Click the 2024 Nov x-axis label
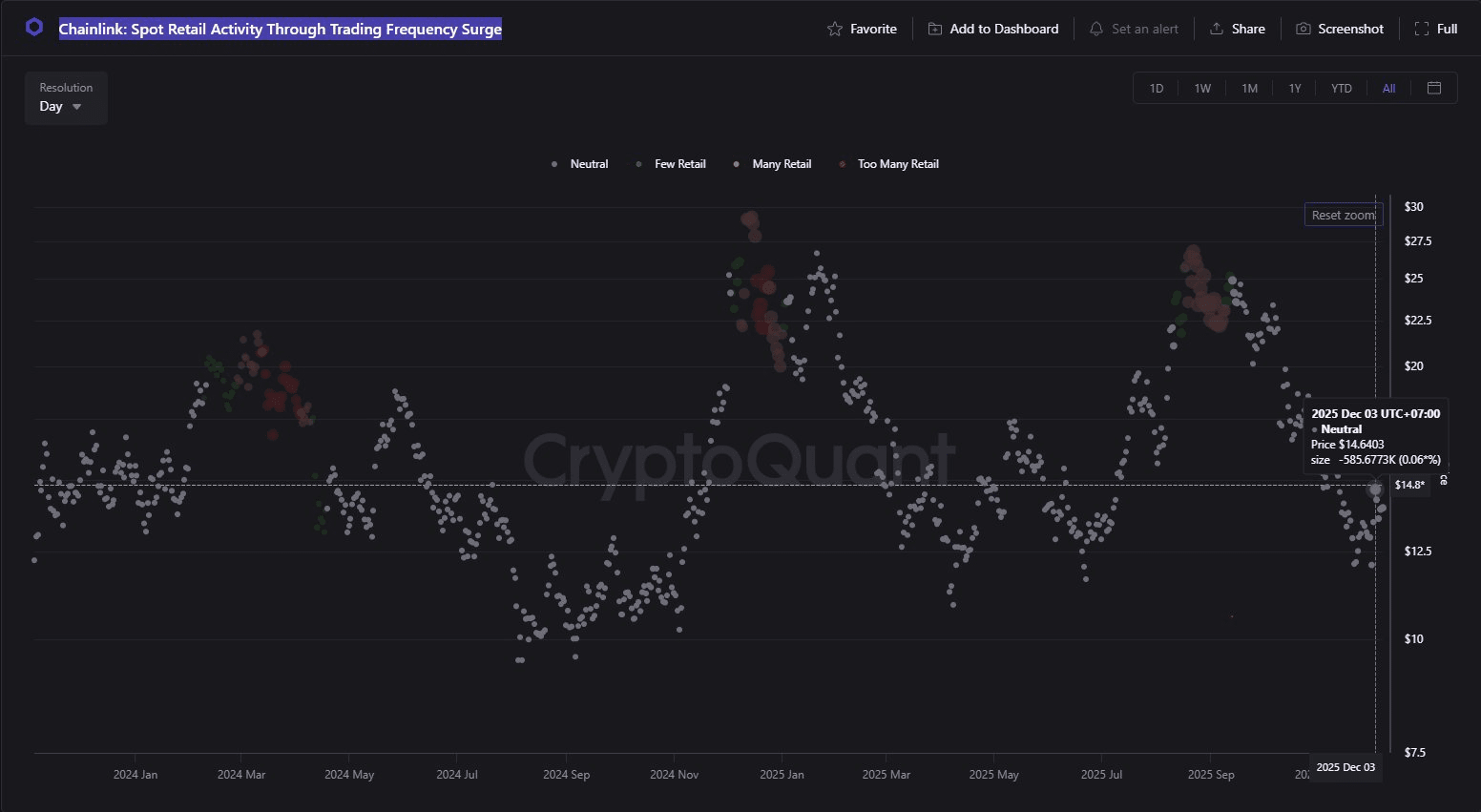Viewport: 1481px width, 812px height. (675, 775)
